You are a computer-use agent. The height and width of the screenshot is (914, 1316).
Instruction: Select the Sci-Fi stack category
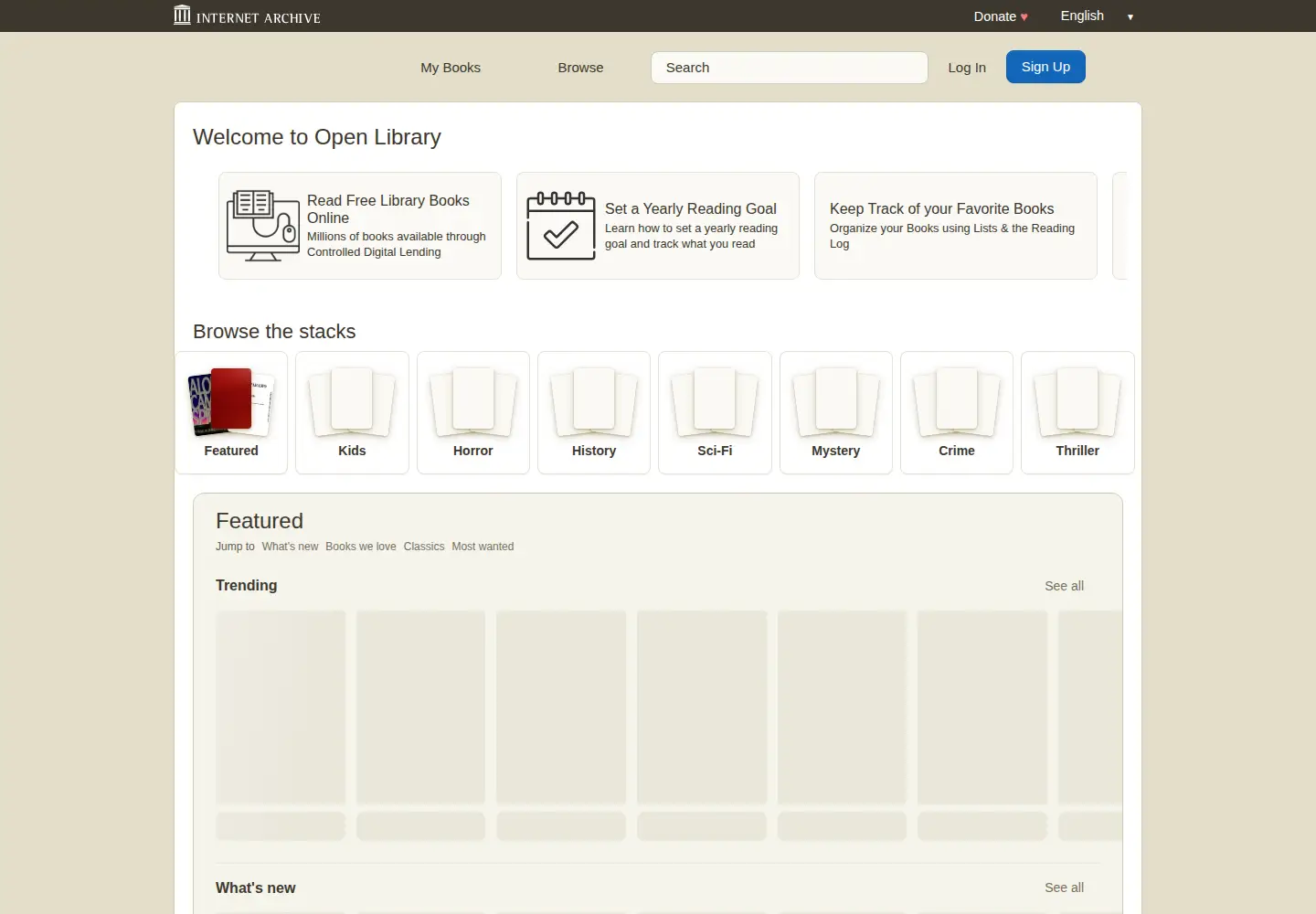(x=715, y=413)
